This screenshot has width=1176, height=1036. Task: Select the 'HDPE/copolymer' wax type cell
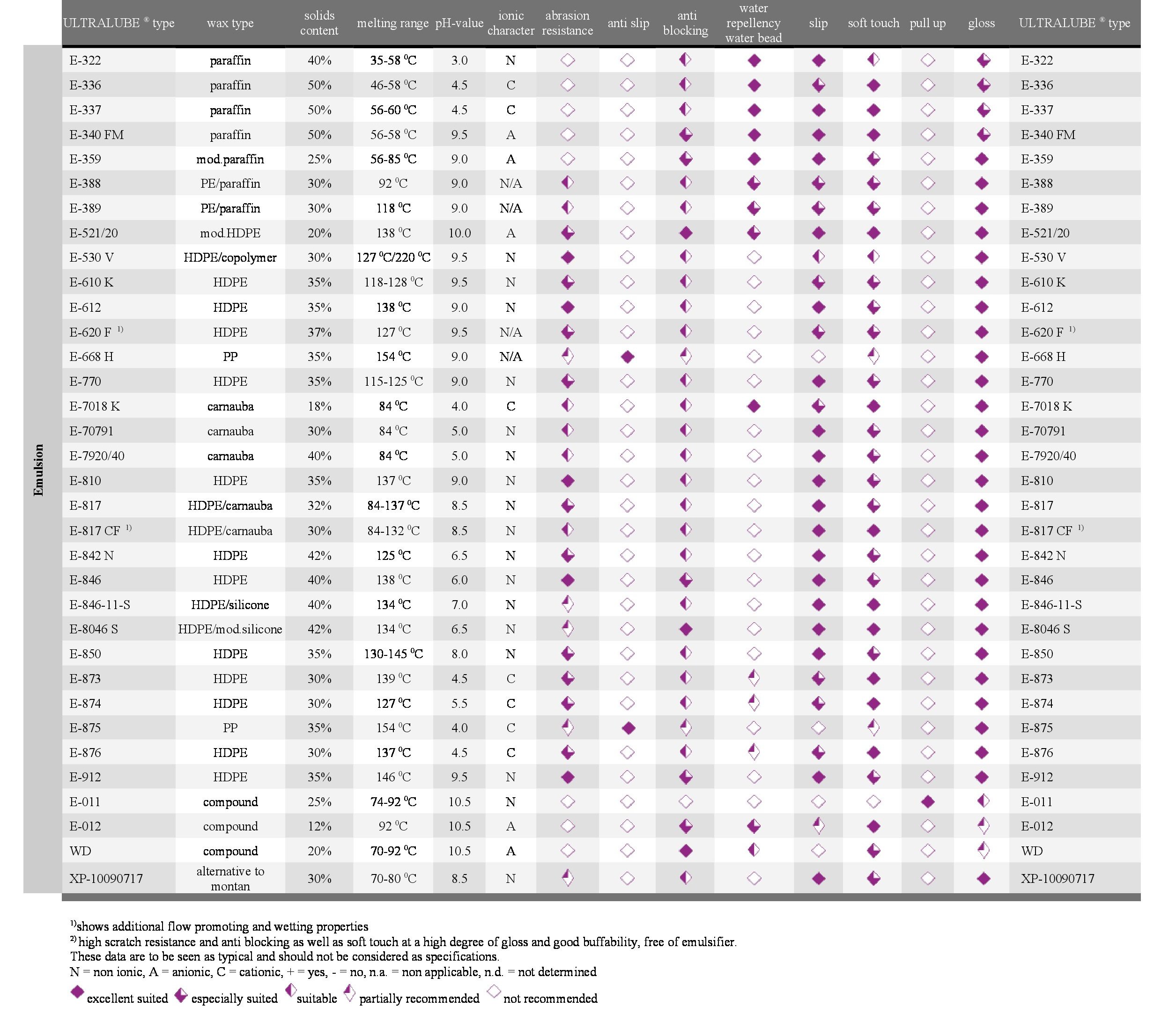(x=230, y=257)
